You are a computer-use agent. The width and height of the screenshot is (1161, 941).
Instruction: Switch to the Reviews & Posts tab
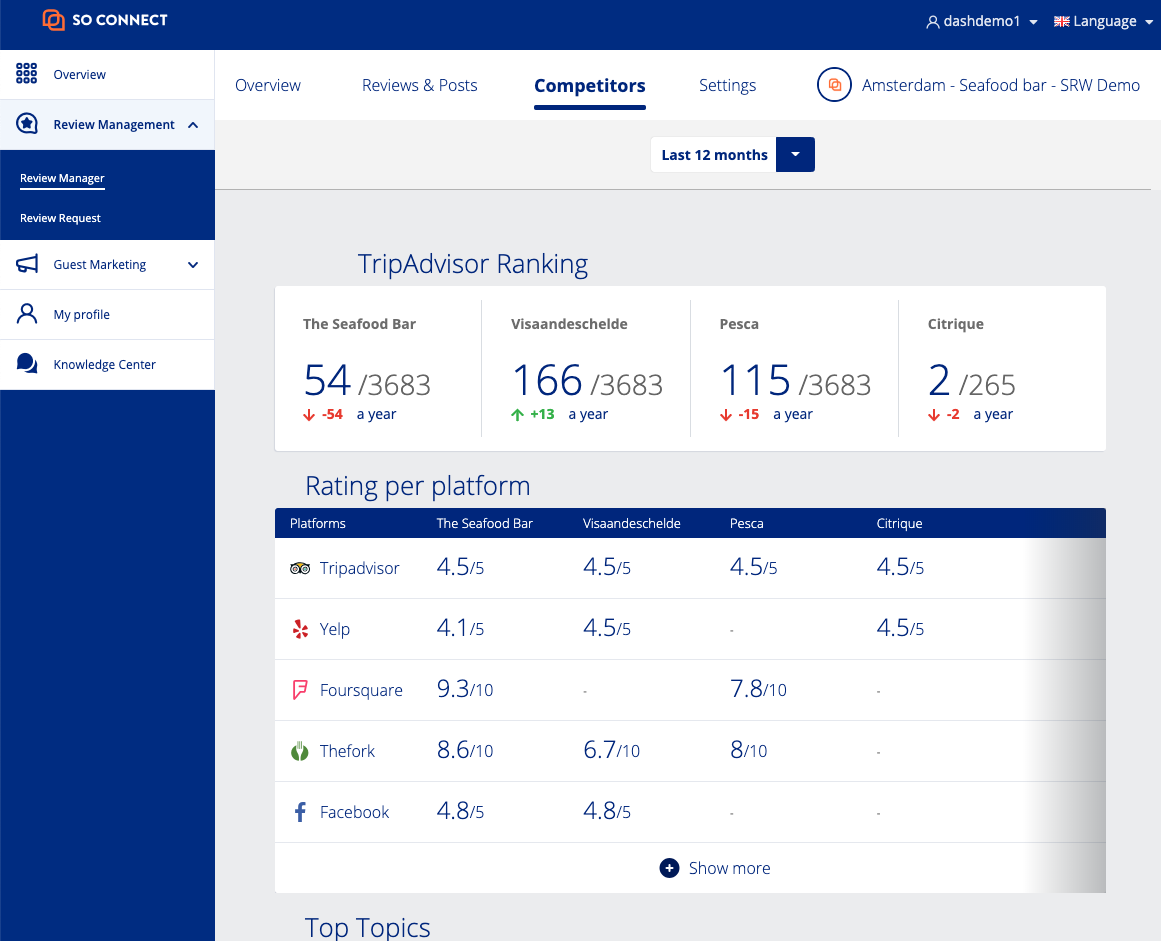pyautogui.click(x=419, y=85)
